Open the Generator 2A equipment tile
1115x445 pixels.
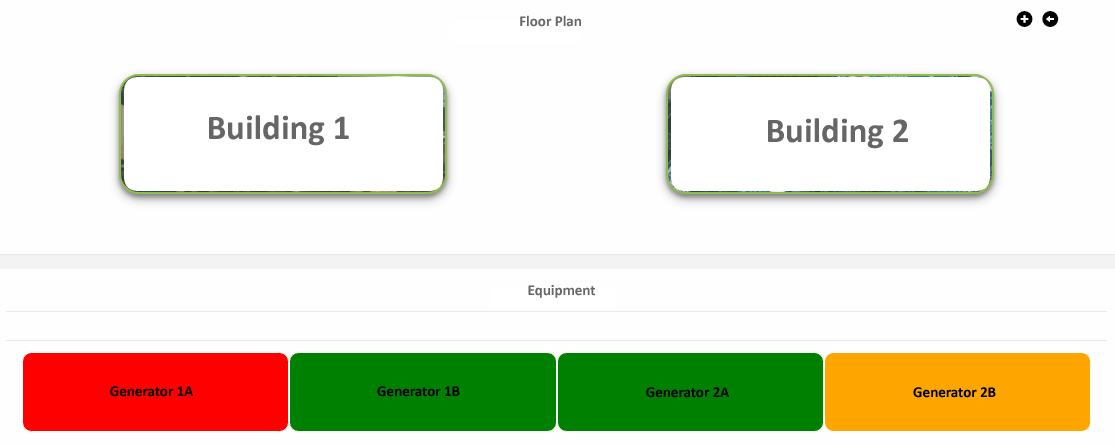(x=690, y=392)
